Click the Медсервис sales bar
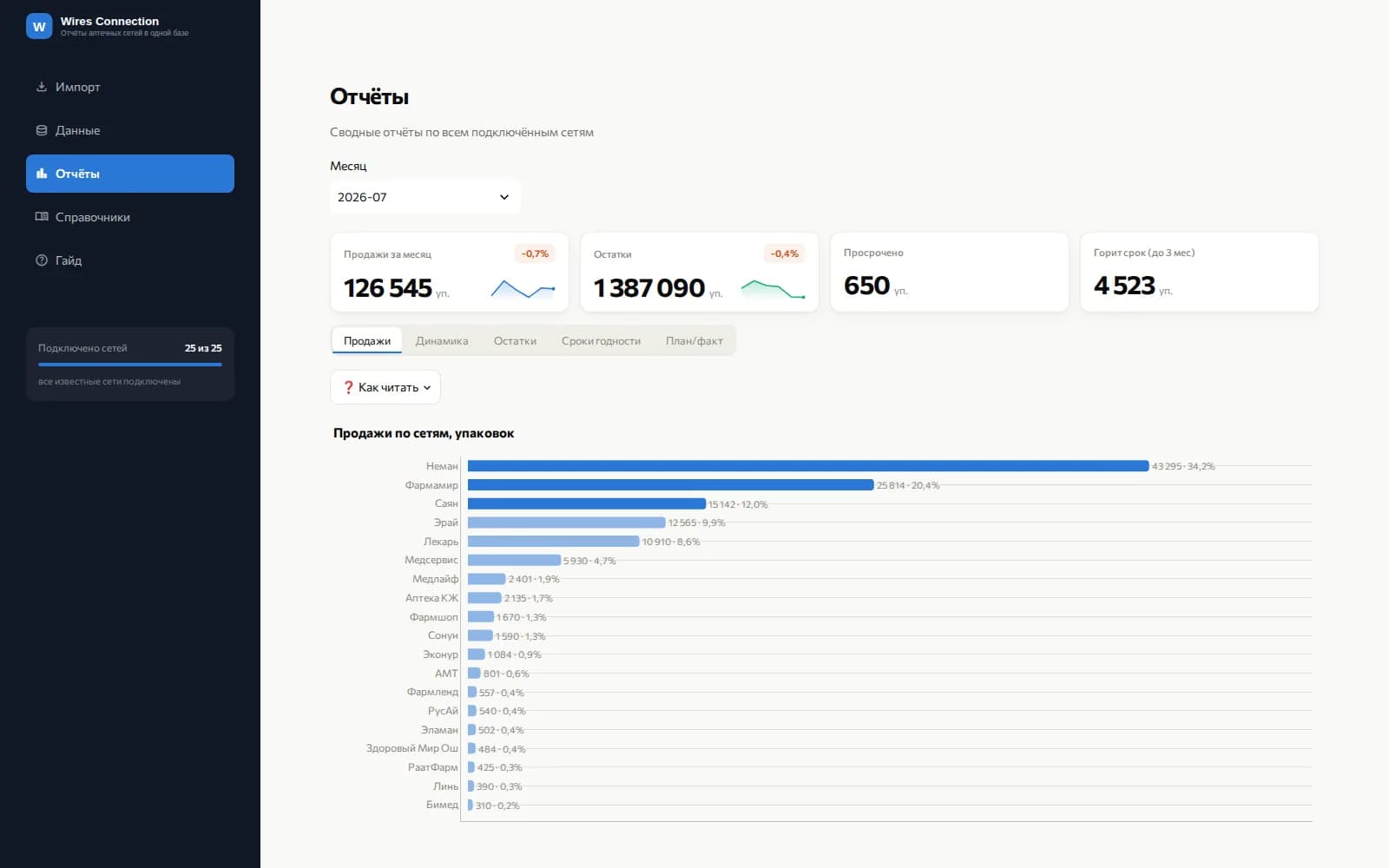1389x868 pixels. [x=515, y=560]
